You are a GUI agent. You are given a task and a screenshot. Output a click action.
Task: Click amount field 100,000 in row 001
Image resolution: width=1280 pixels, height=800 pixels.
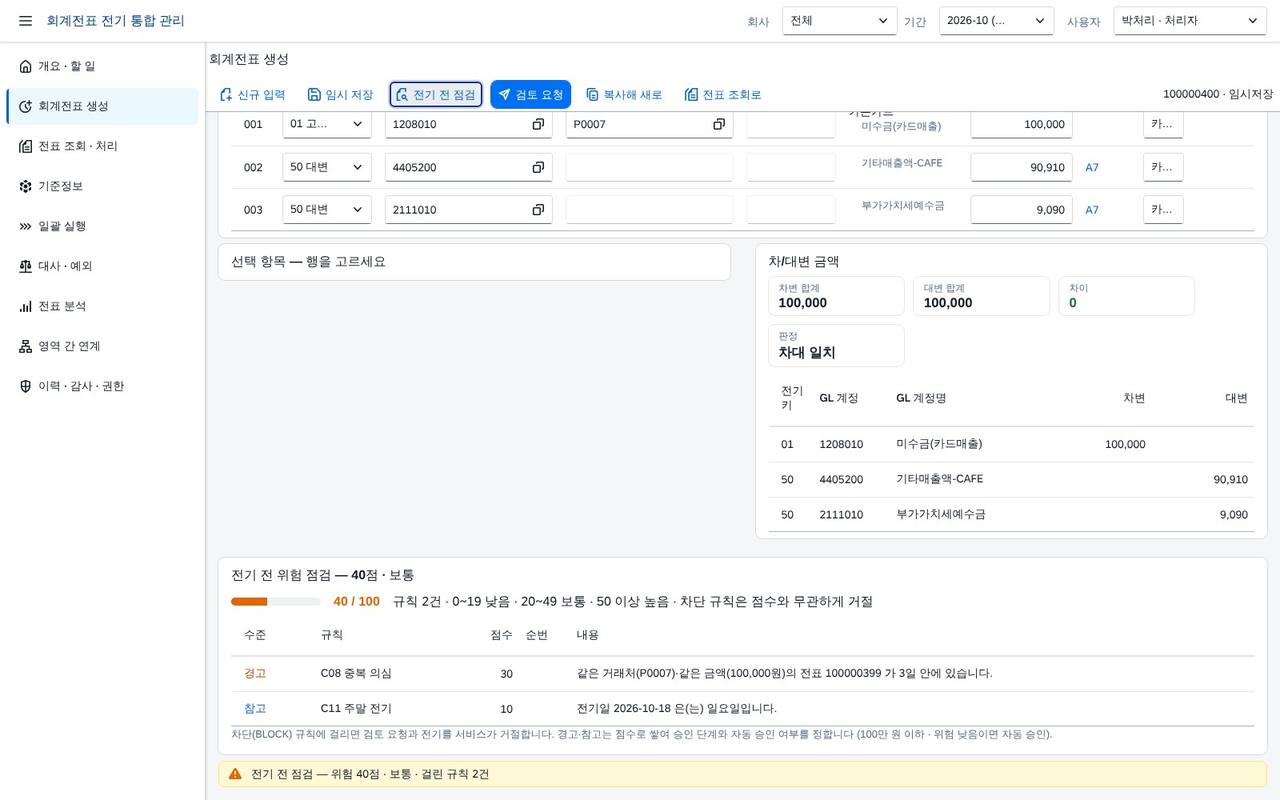1021,124
